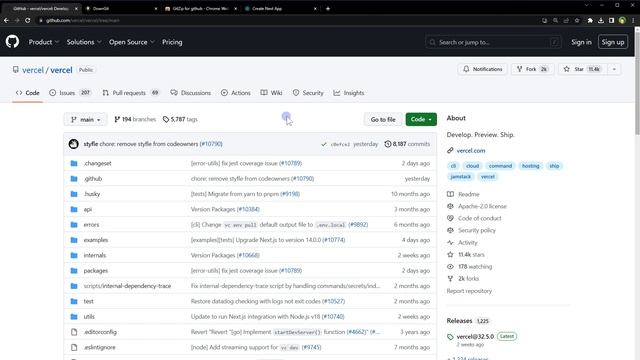Open the Issues tab
The width and height of the screenshot is (640, 360).
70,93
